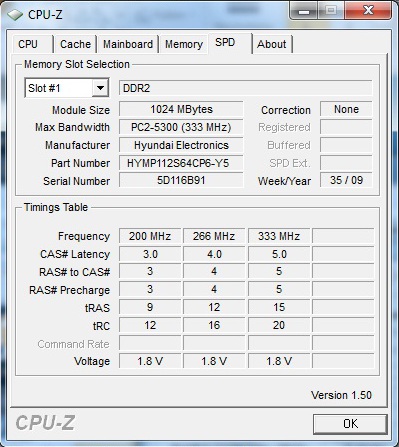Open the Cache tab
Viewport: 399px width, 447px height.
pos(75,44)
